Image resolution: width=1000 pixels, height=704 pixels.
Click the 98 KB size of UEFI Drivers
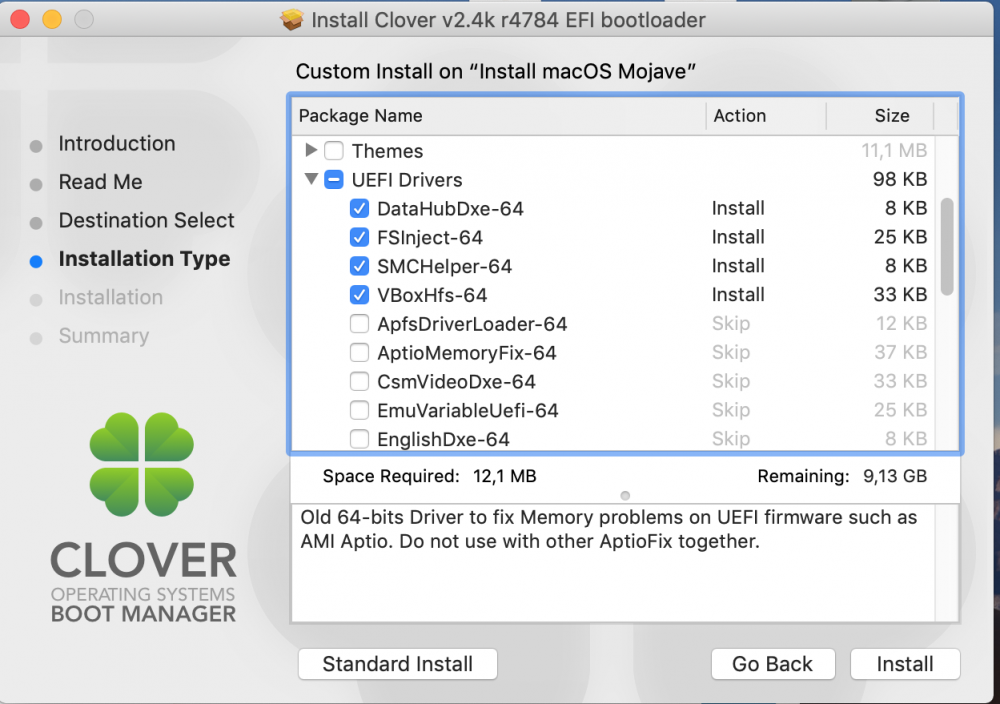[x=900, y=179]
